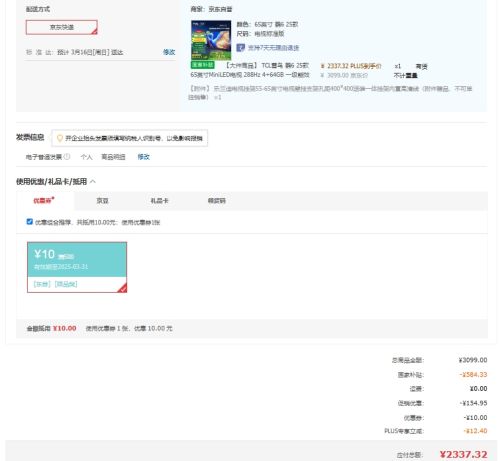
Task: Deselect the ¥10 coupon card
Action: pos(77,267)
